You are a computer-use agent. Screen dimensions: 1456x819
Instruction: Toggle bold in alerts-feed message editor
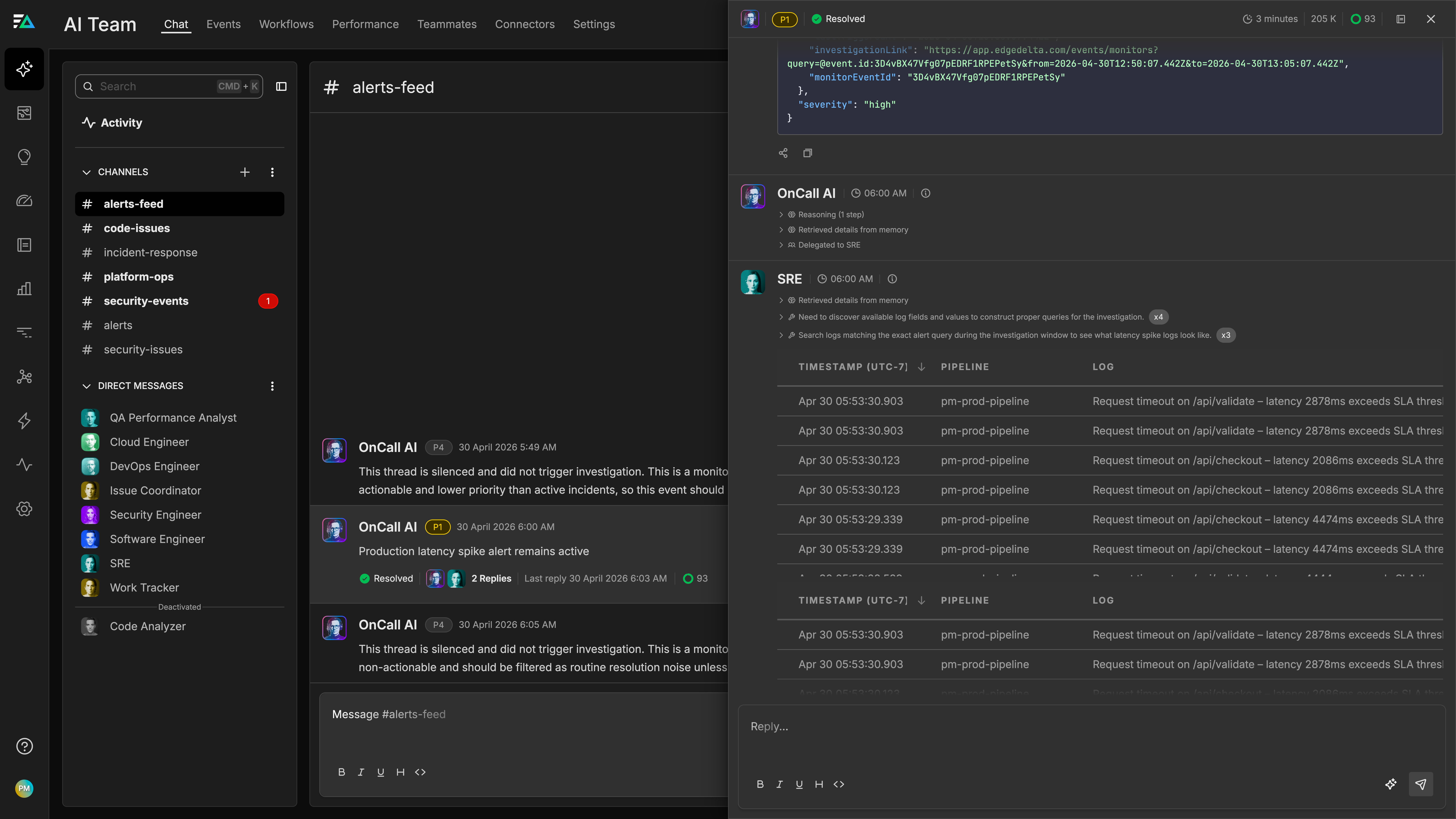point(341,772)
